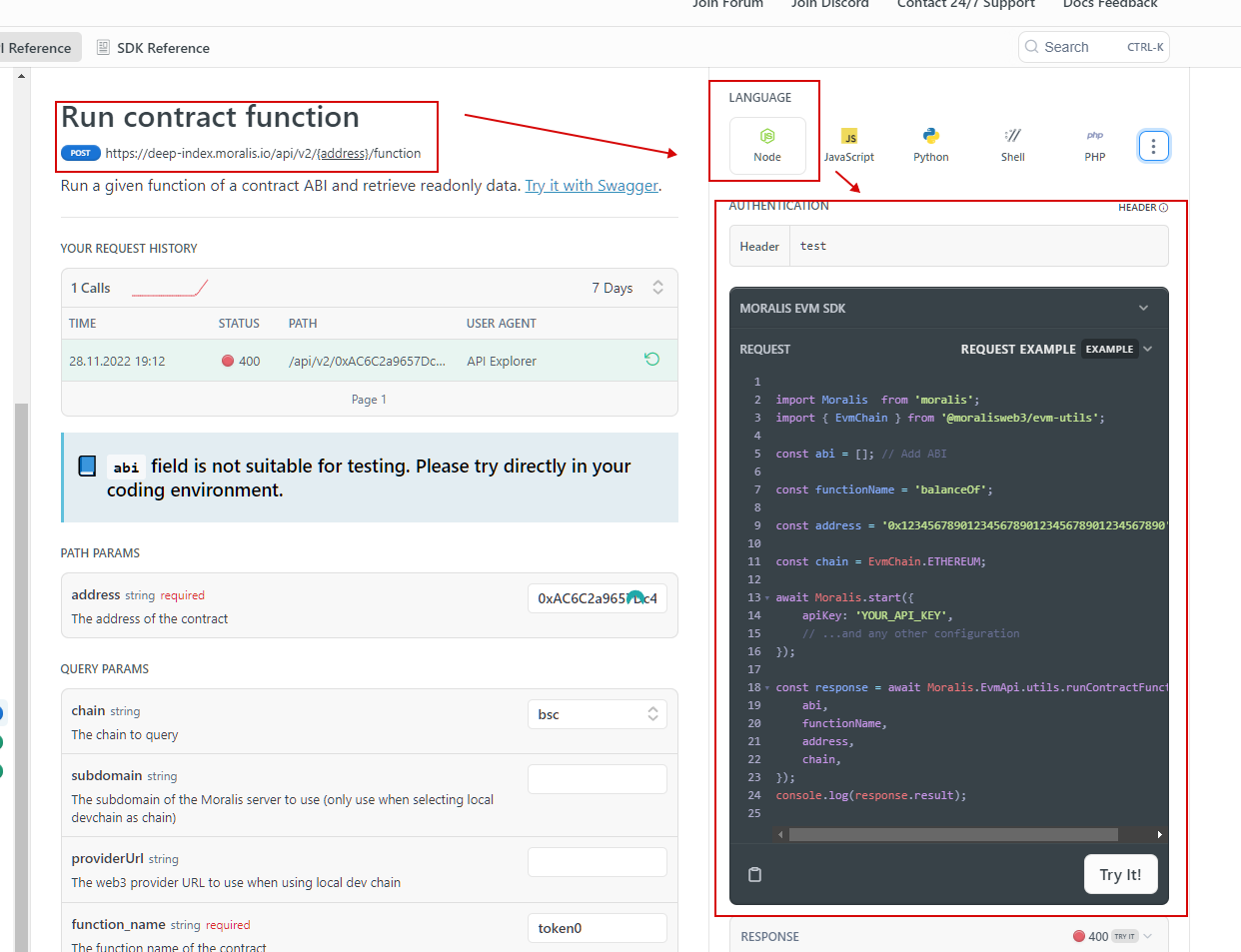Click code line 7 with functionName

click(884, 489)
